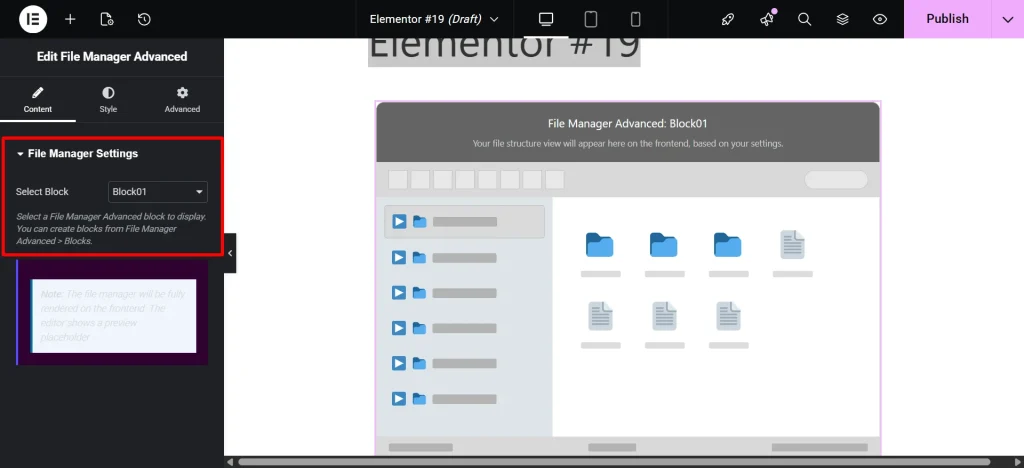Switch to tablet view
1024x468 pixels.
click(x=590, y=20)
